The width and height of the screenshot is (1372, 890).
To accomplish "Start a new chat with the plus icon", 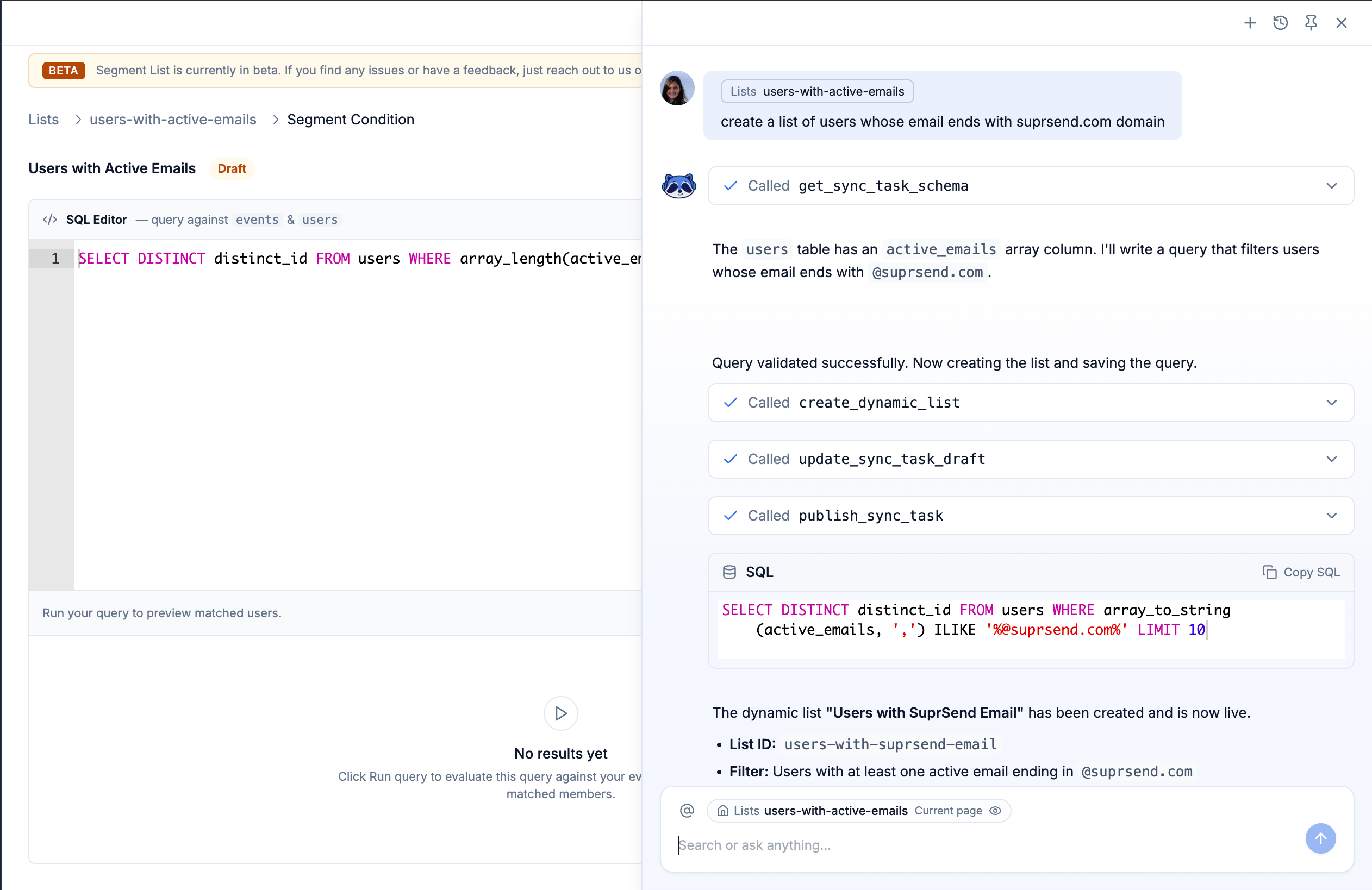I will tap(1250, 23).
